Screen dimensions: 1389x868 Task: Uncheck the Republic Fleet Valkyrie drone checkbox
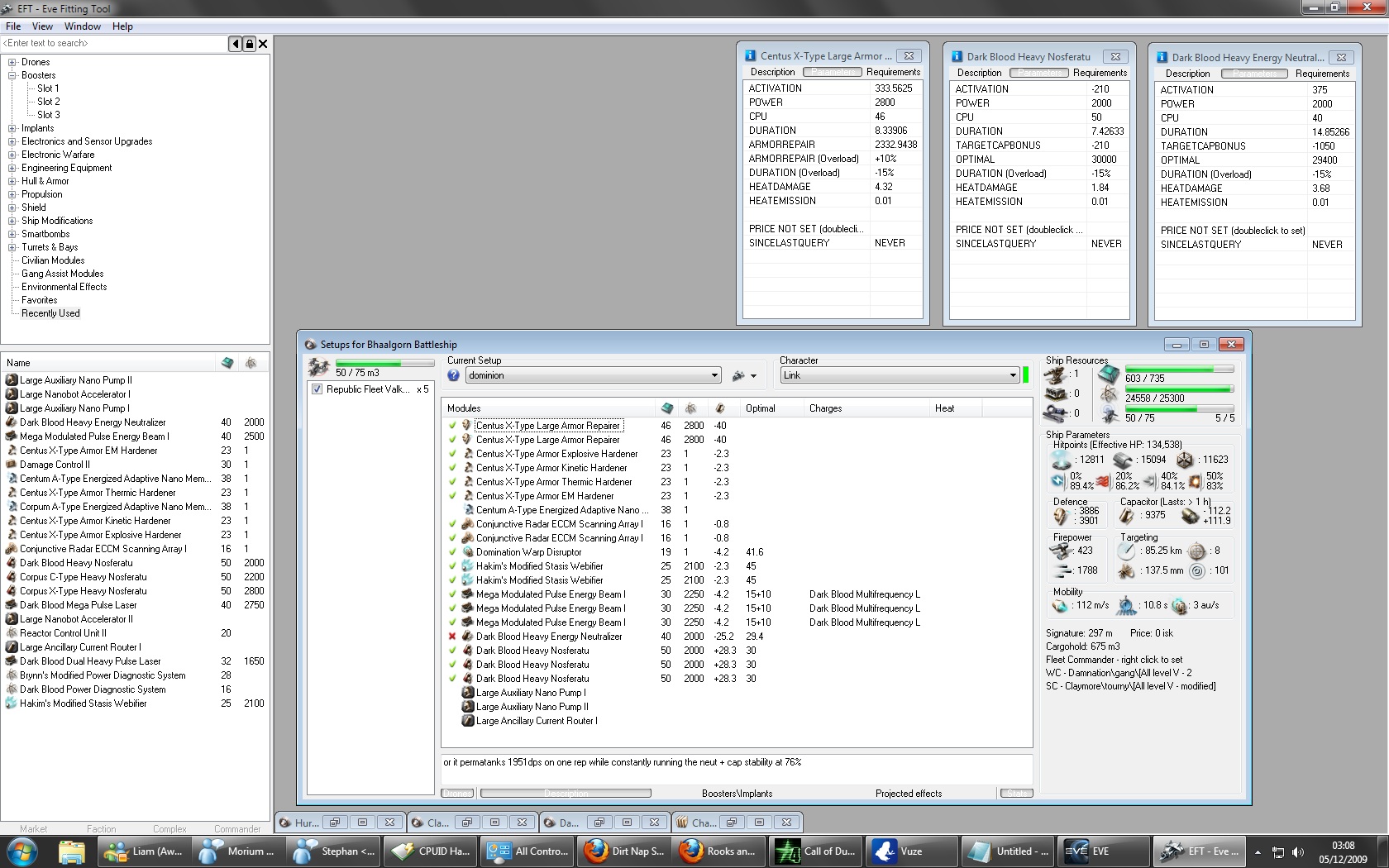317,389
